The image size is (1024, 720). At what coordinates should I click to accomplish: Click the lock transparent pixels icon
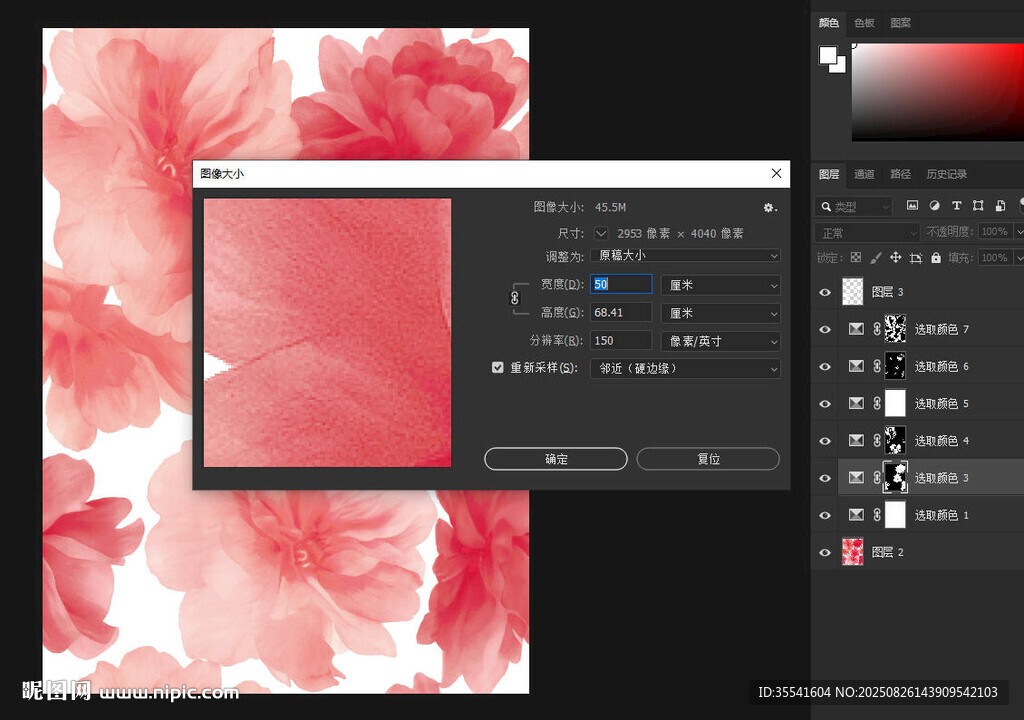tap(856, 258)
